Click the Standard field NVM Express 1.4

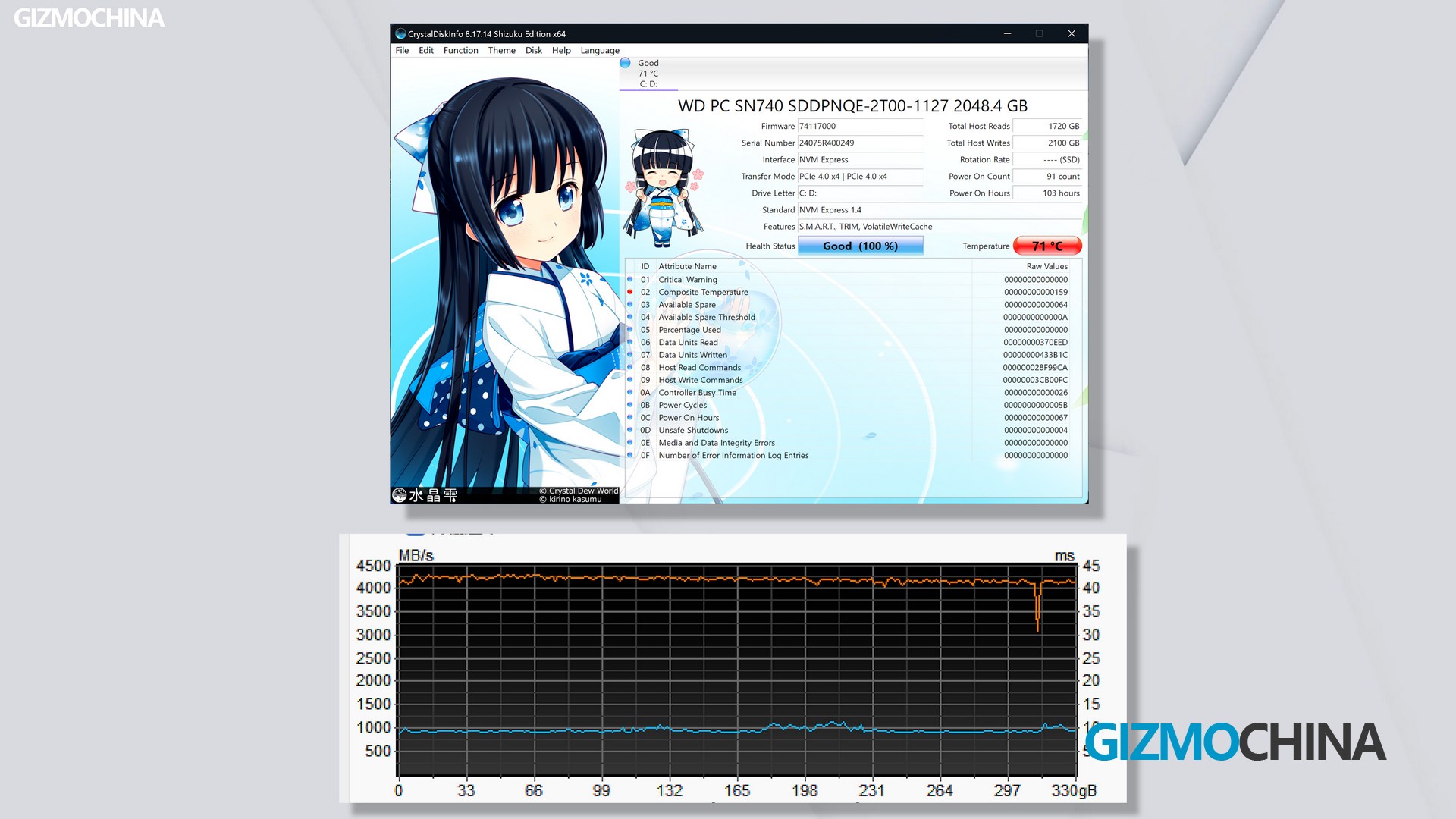click(940, 210)
